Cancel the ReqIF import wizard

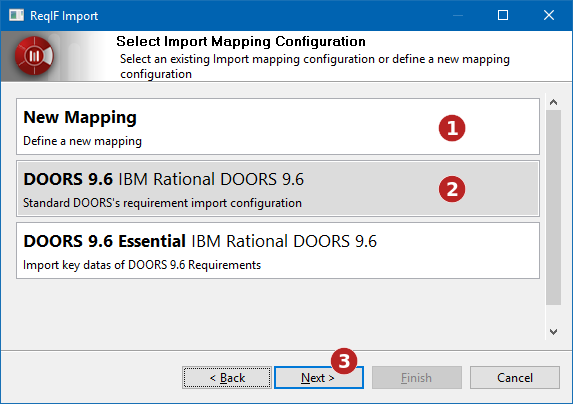point(515,378)
